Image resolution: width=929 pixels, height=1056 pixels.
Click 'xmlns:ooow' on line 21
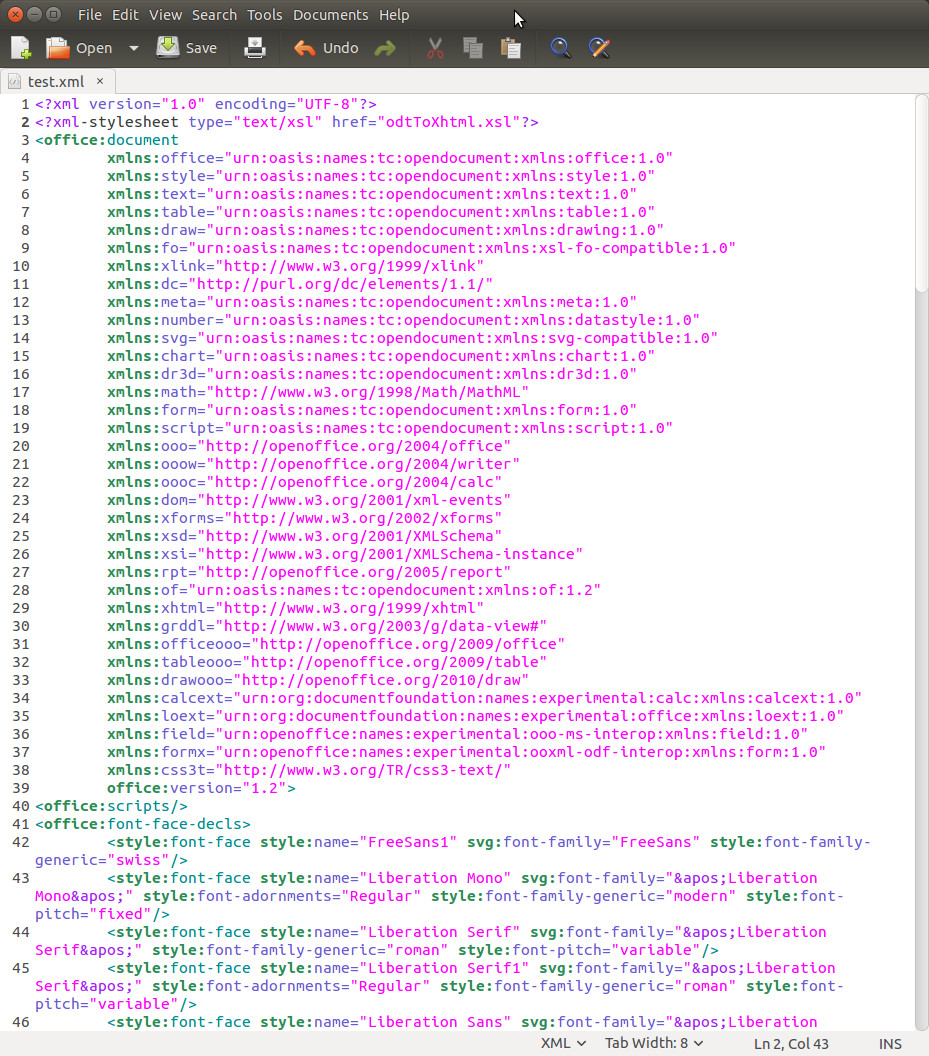pos(152,464)
